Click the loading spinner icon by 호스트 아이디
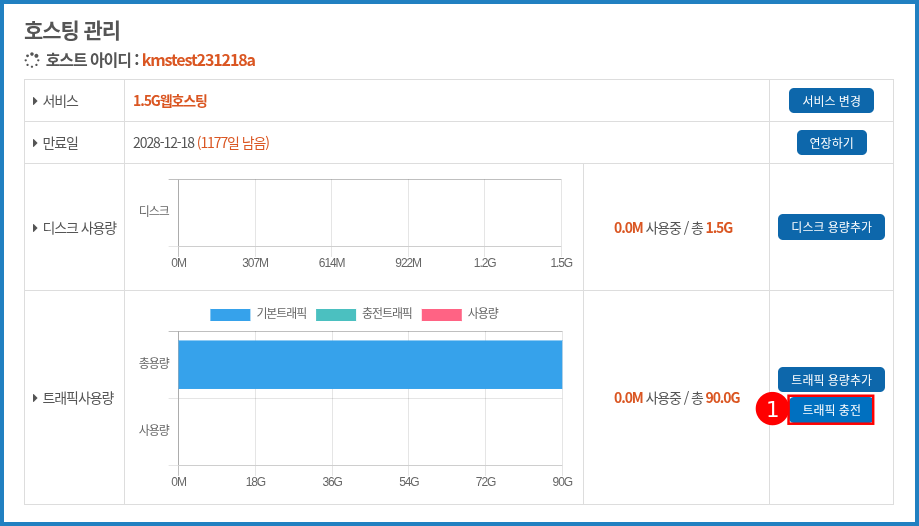 pos(32,60)
